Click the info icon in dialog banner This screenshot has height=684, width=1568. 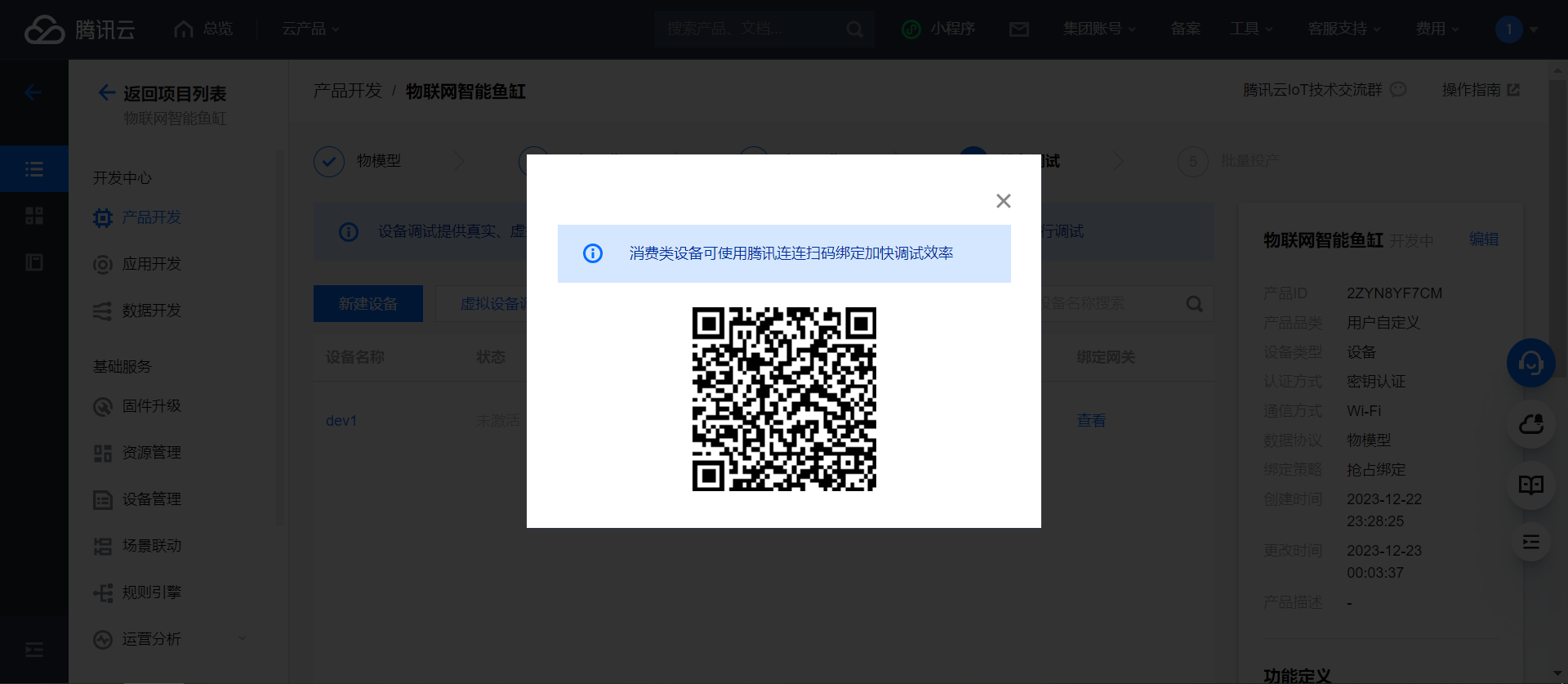click(x=593, y=253)
